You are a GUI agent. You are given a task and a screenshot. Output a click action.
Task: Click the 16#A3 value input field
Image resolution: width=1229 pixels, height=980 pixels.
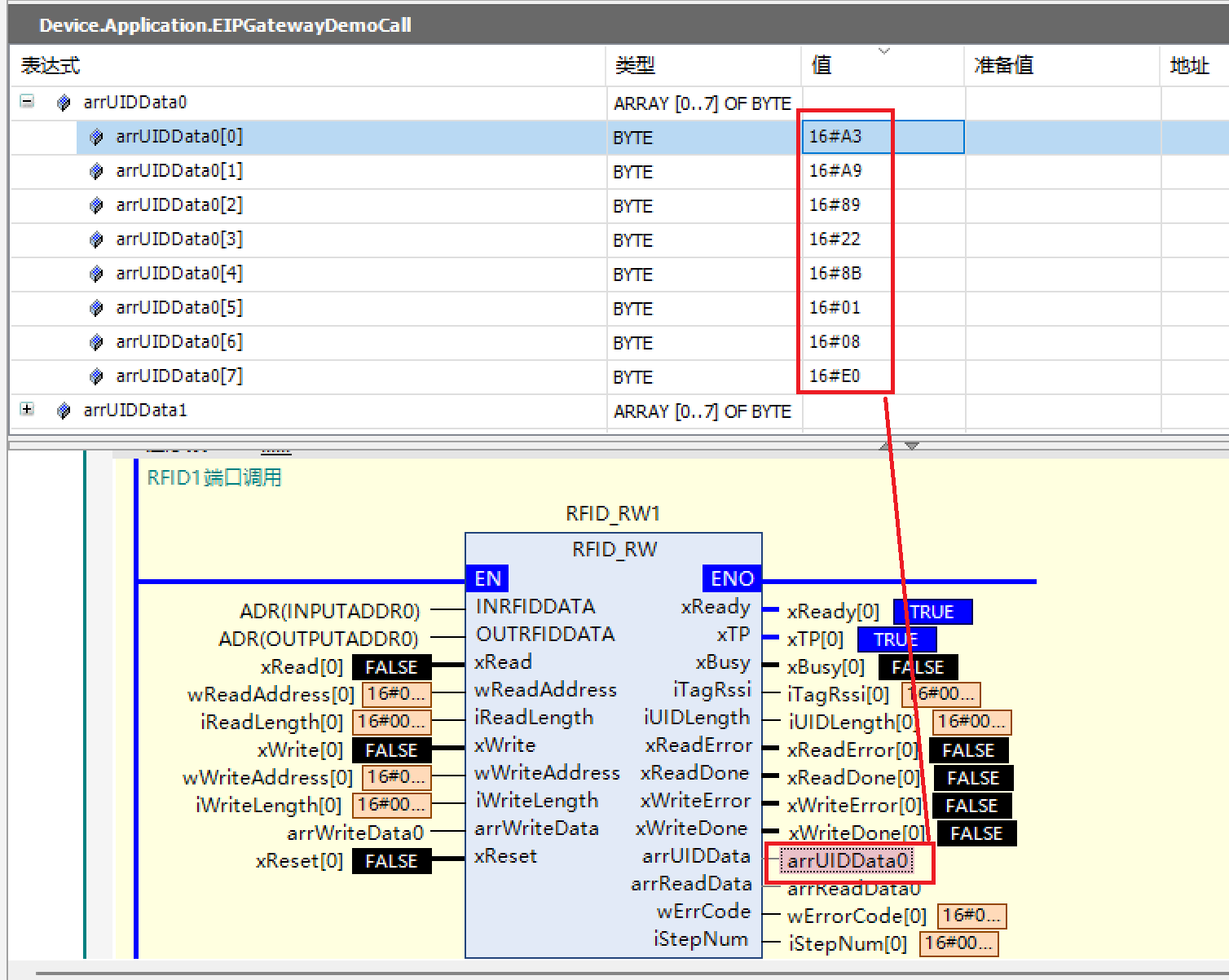[882, 136]
